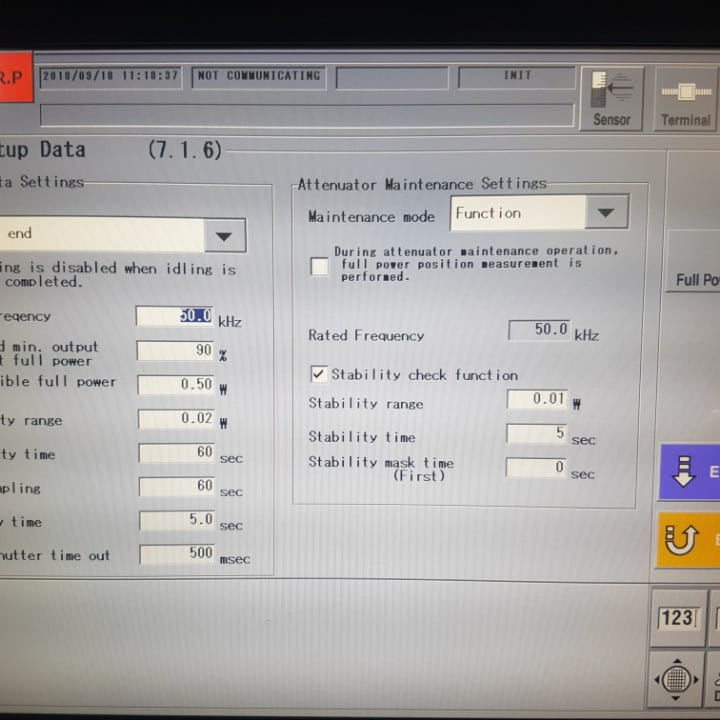Screen dimensions: 720x720
Task: Click the red R.P status indicator
Action: (x=14, y=77)
